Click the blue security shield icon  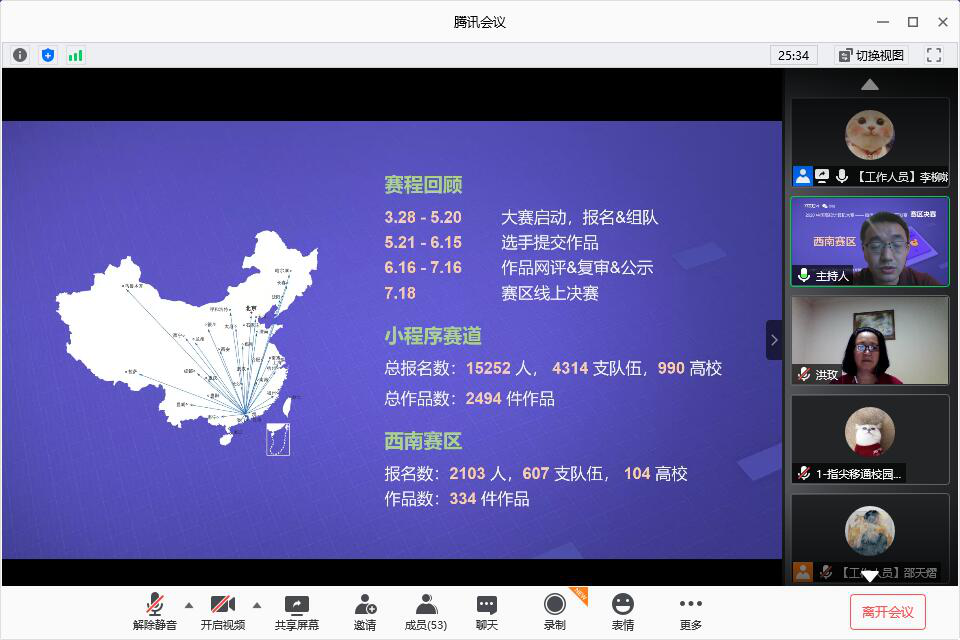[x=48, y=55]
